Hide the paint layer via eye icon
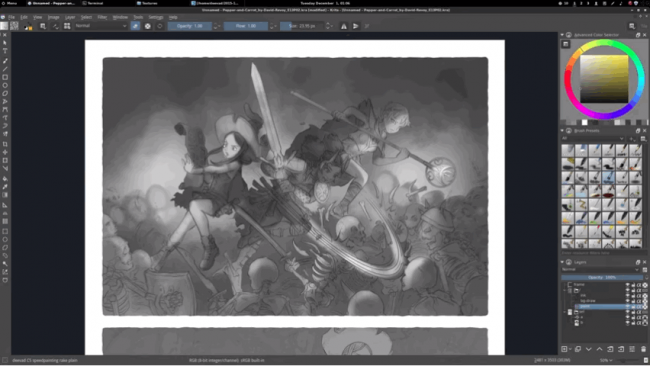 coord(627,306)
